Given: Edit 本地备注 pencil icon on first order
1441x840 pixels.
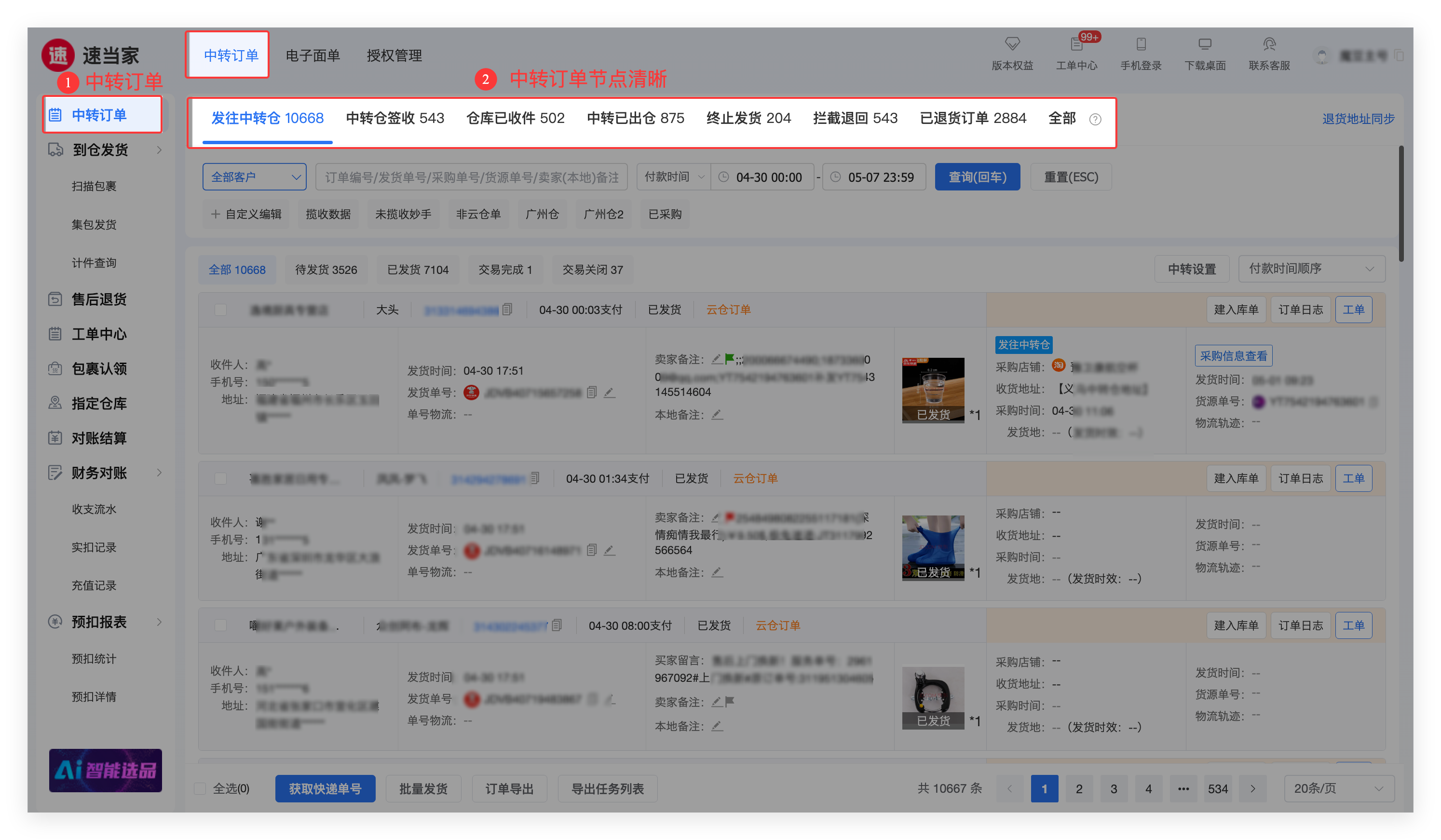Looking at the screenshot, I should (717, 415).
